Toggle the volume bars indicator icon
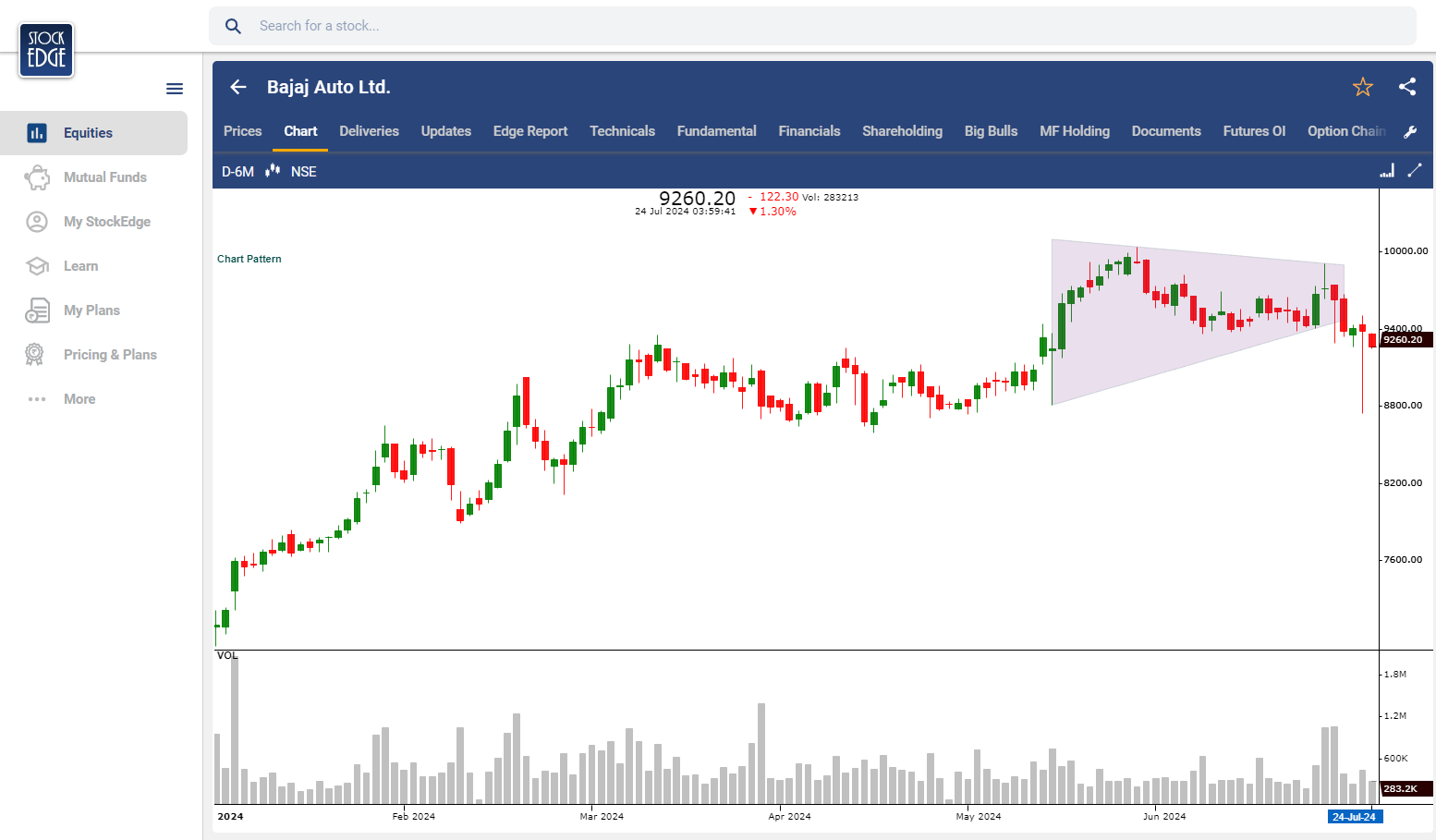This screenshot has height=840, width=1436. pos(1386,171)
